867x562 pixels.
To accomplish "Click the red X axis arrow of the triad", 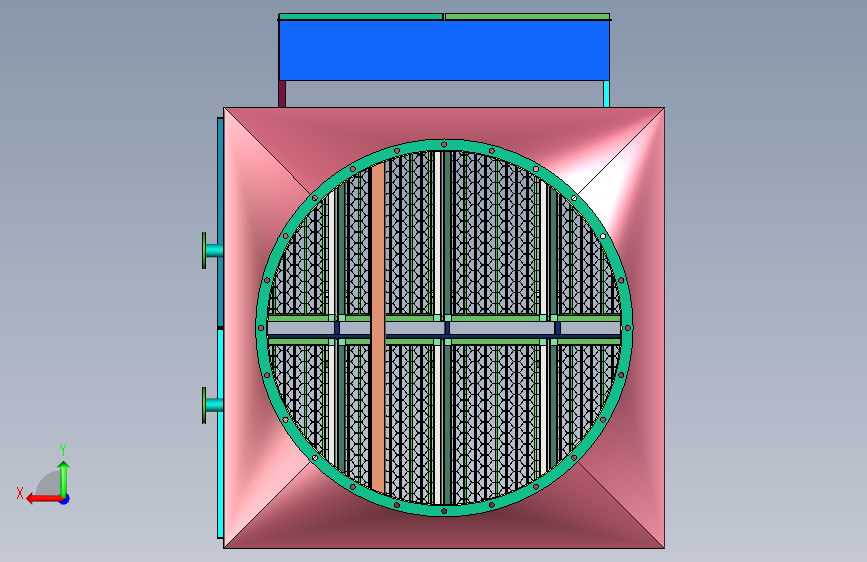I will 43,499.
